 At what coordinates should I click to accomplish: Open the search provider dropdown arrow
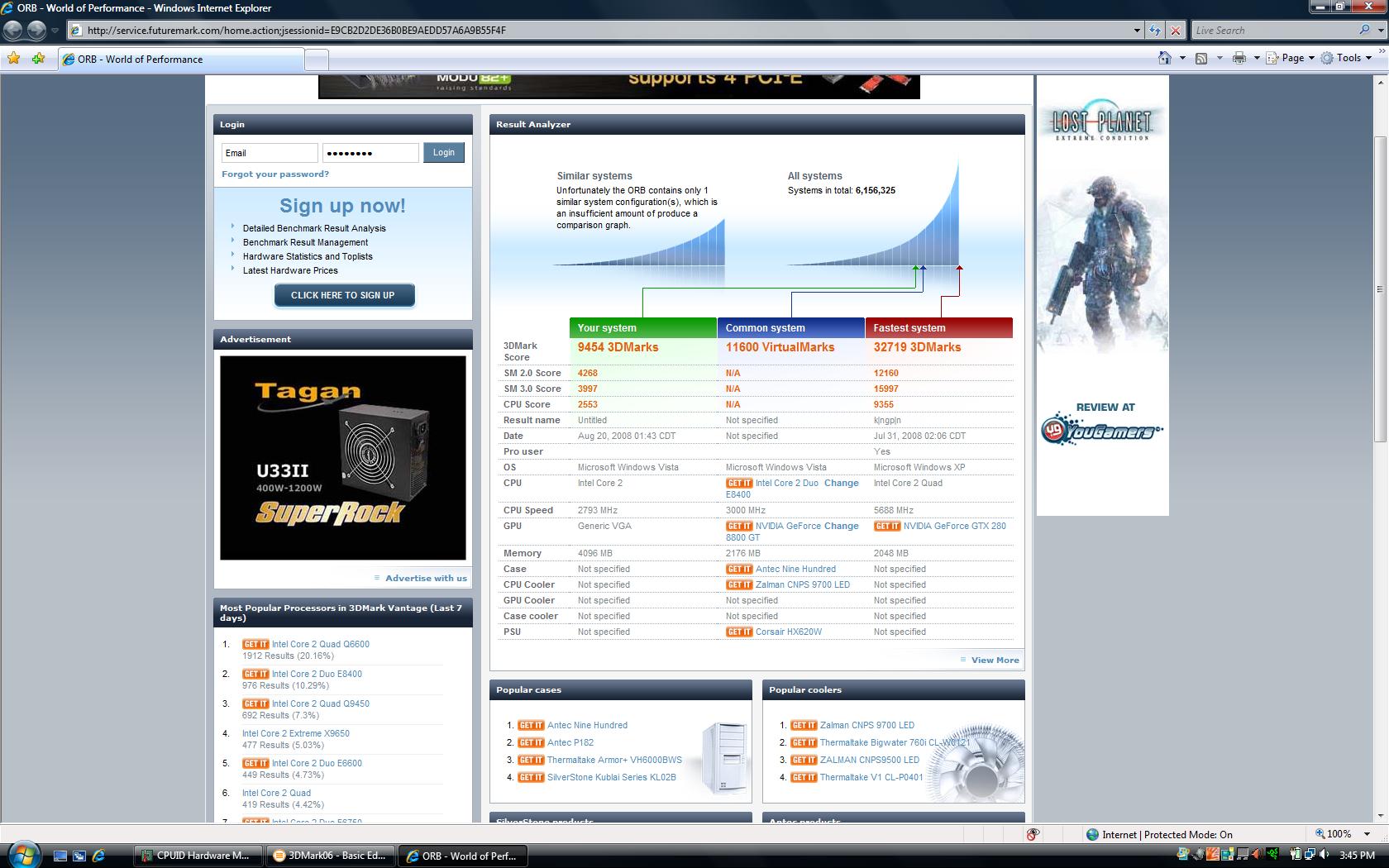(1381, 30)
